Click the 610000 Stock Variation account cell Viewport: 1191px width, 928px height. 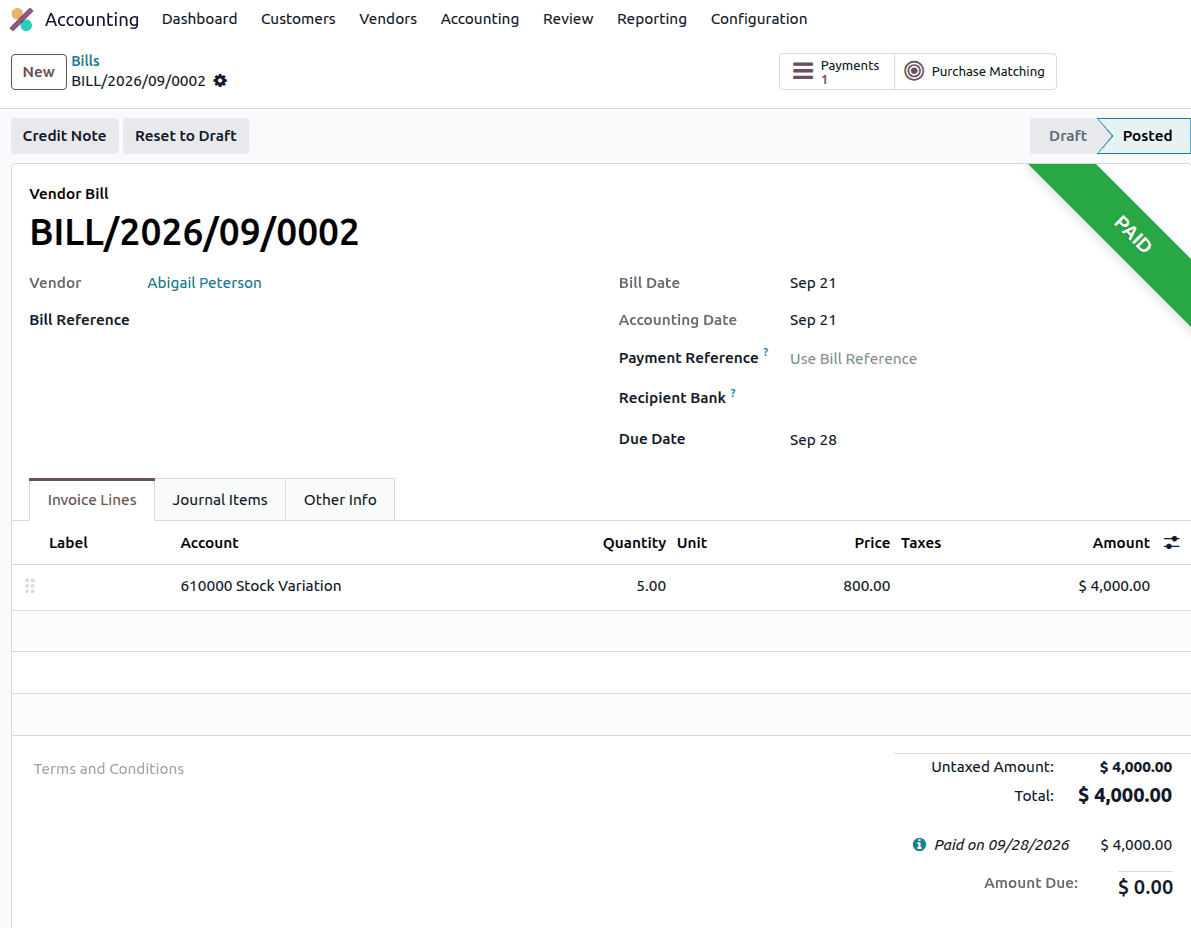click(x=261, y=586)
